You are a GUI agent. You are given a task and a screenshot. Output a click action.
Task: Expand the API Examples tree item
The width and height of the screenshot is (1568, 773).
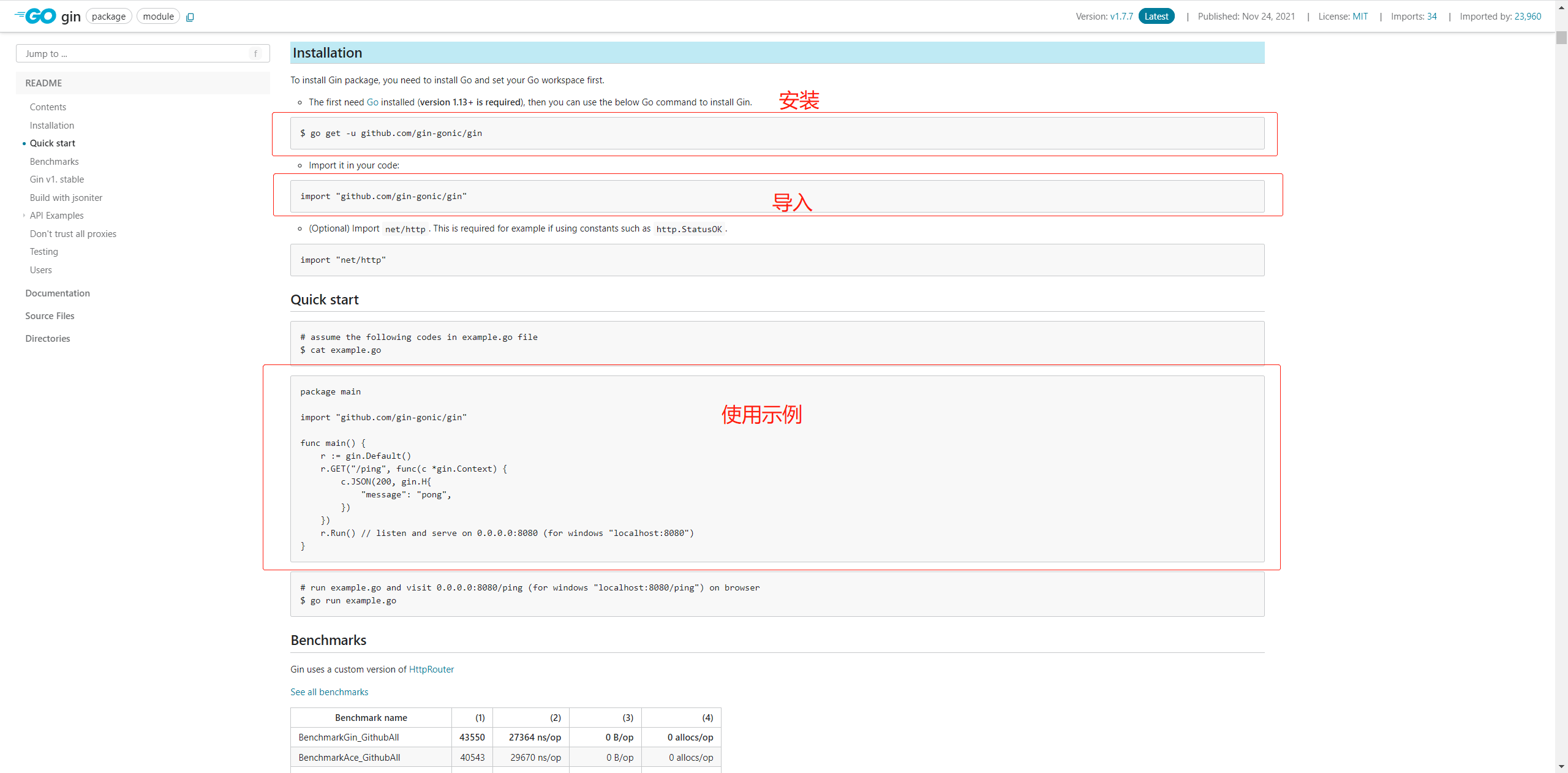[x=24, y=216]
